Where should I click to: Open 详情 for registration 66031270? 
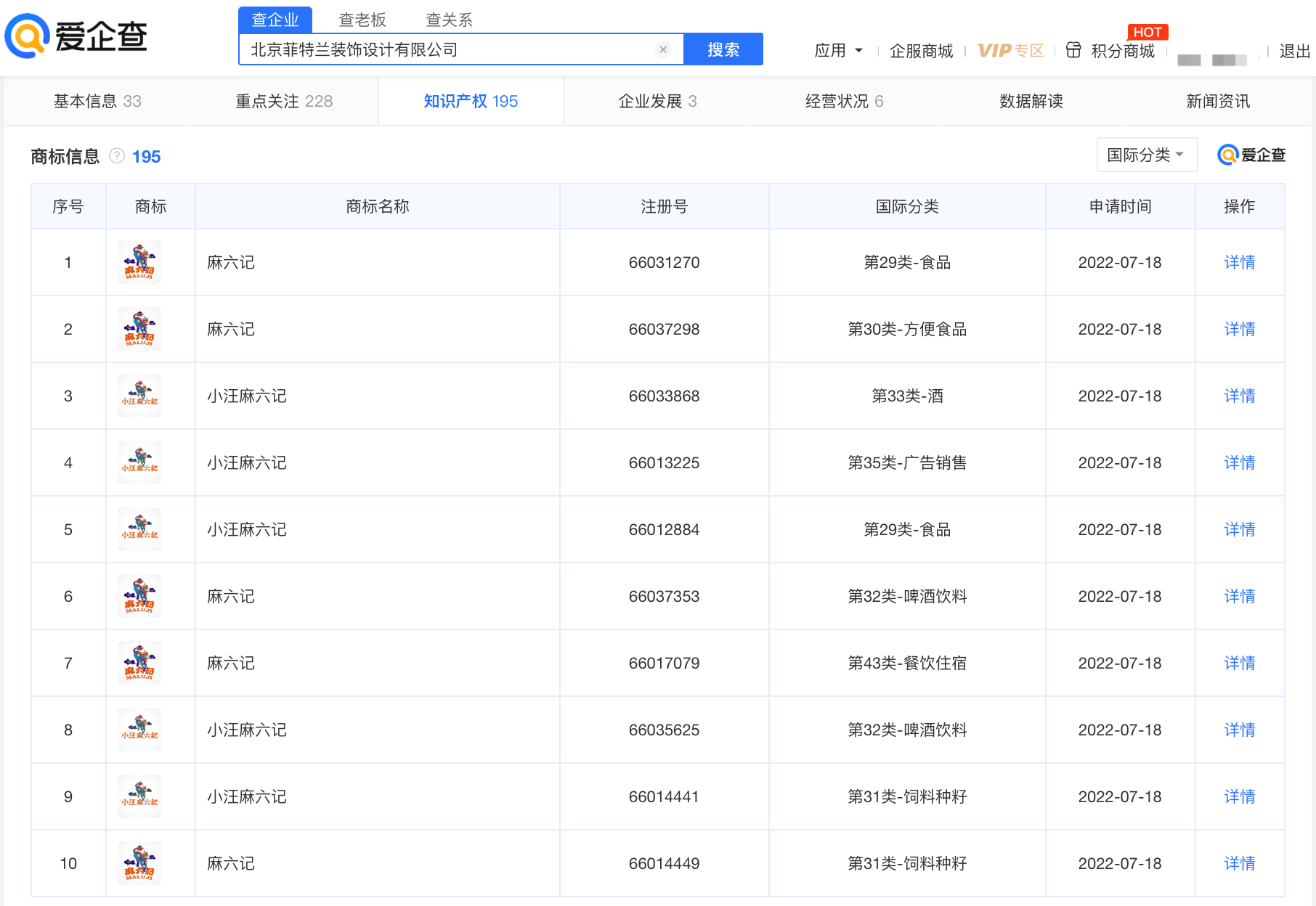1239,262
